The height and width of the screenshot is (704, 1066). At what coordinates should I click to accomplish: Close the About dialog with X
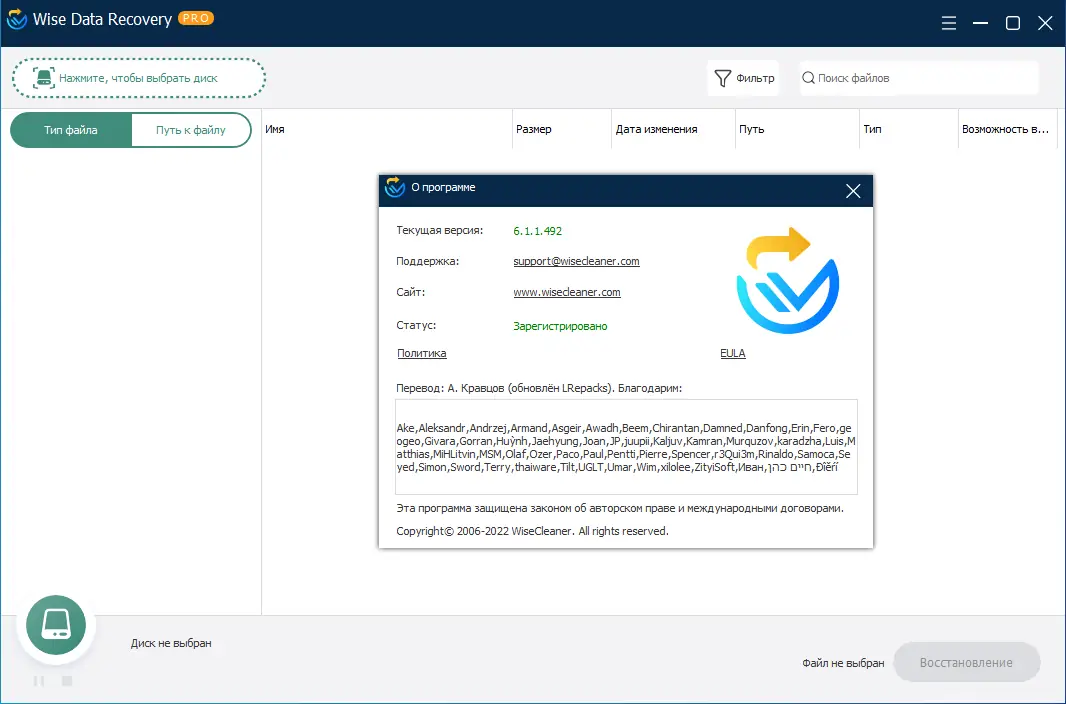(x=853, y=191)
